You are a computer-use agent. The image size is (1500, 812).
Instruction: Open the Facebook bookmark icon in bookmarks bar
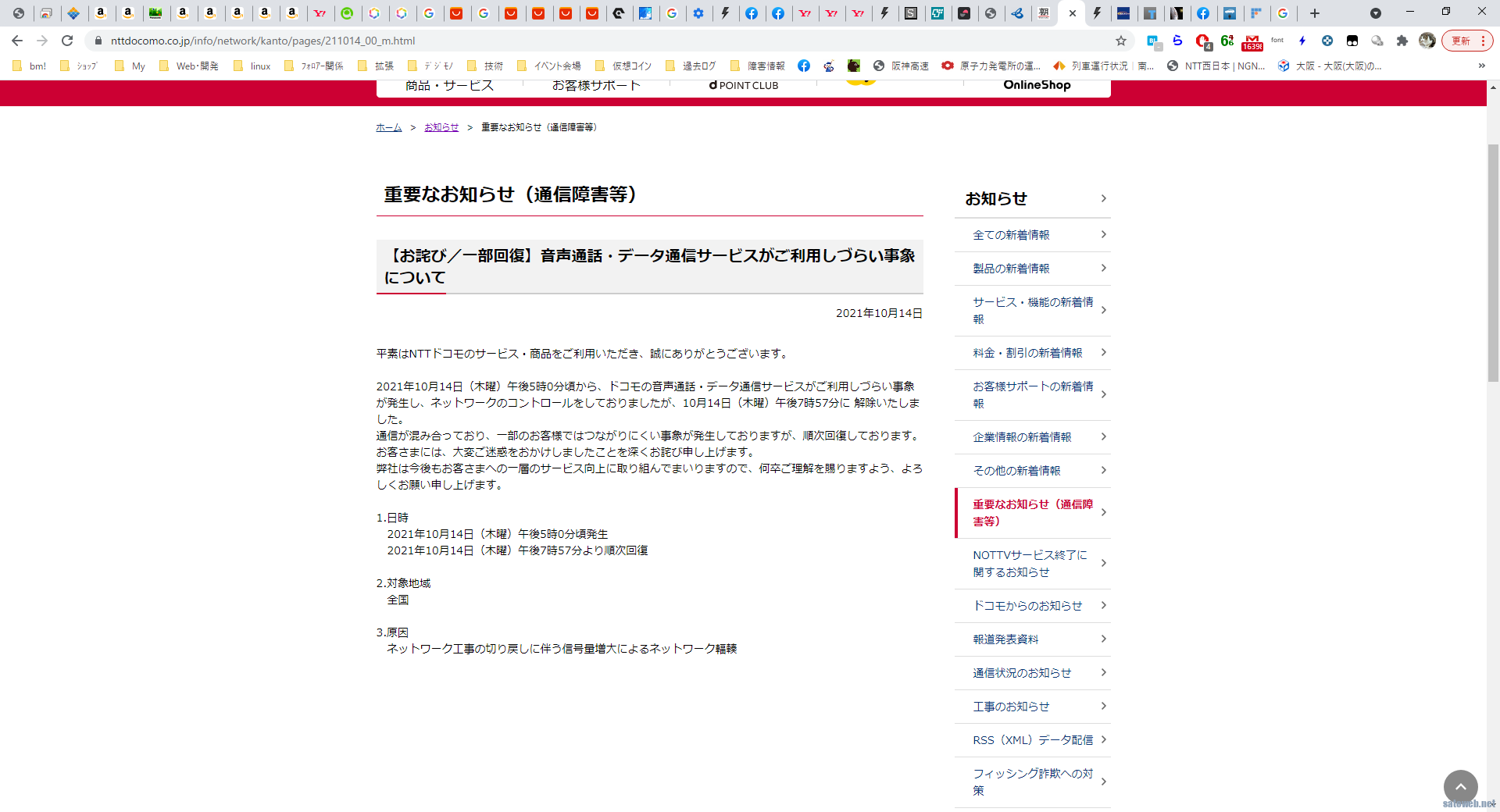[x=804, y=66]
